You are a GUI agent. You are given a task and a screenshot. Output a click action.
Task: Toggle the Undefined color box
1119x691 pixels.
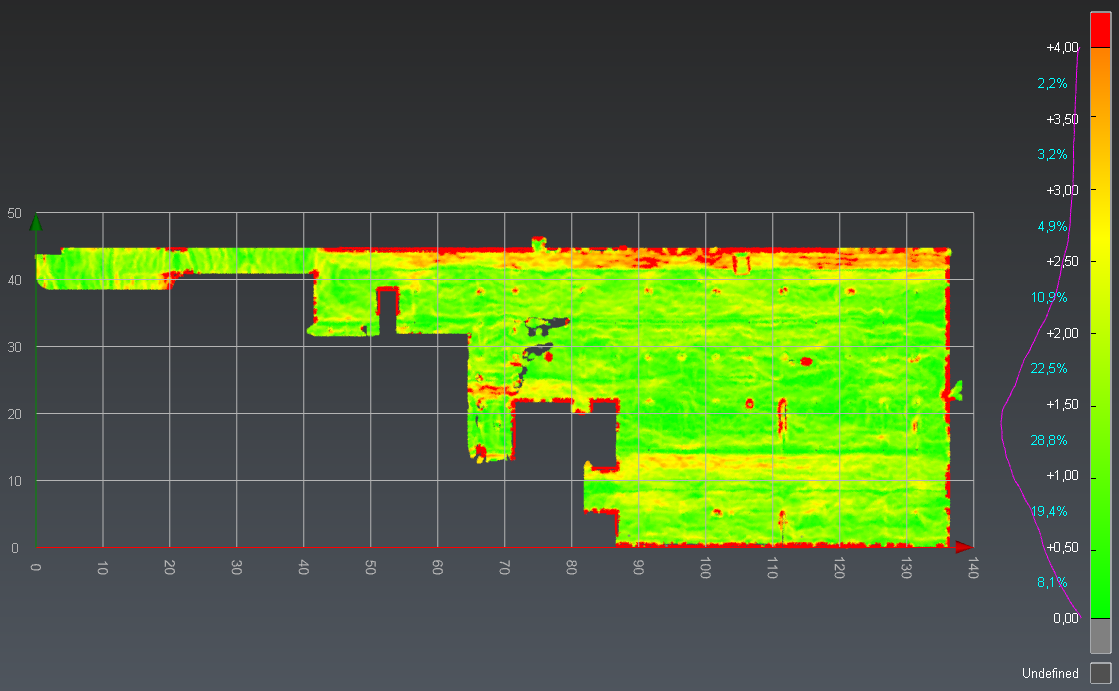(x=1100, y=673)
